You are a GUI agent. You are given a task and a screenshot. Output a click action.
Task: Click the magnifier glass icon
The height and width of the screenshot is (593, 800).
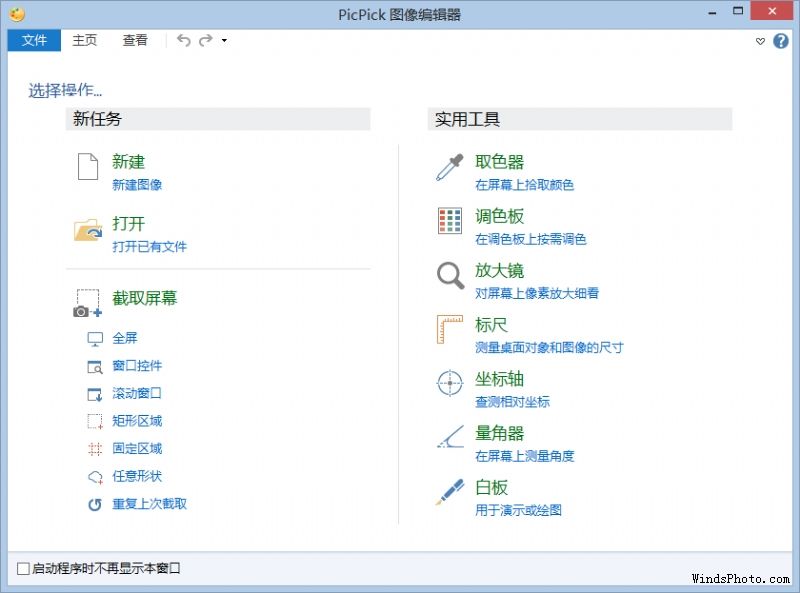coord(450,275)
